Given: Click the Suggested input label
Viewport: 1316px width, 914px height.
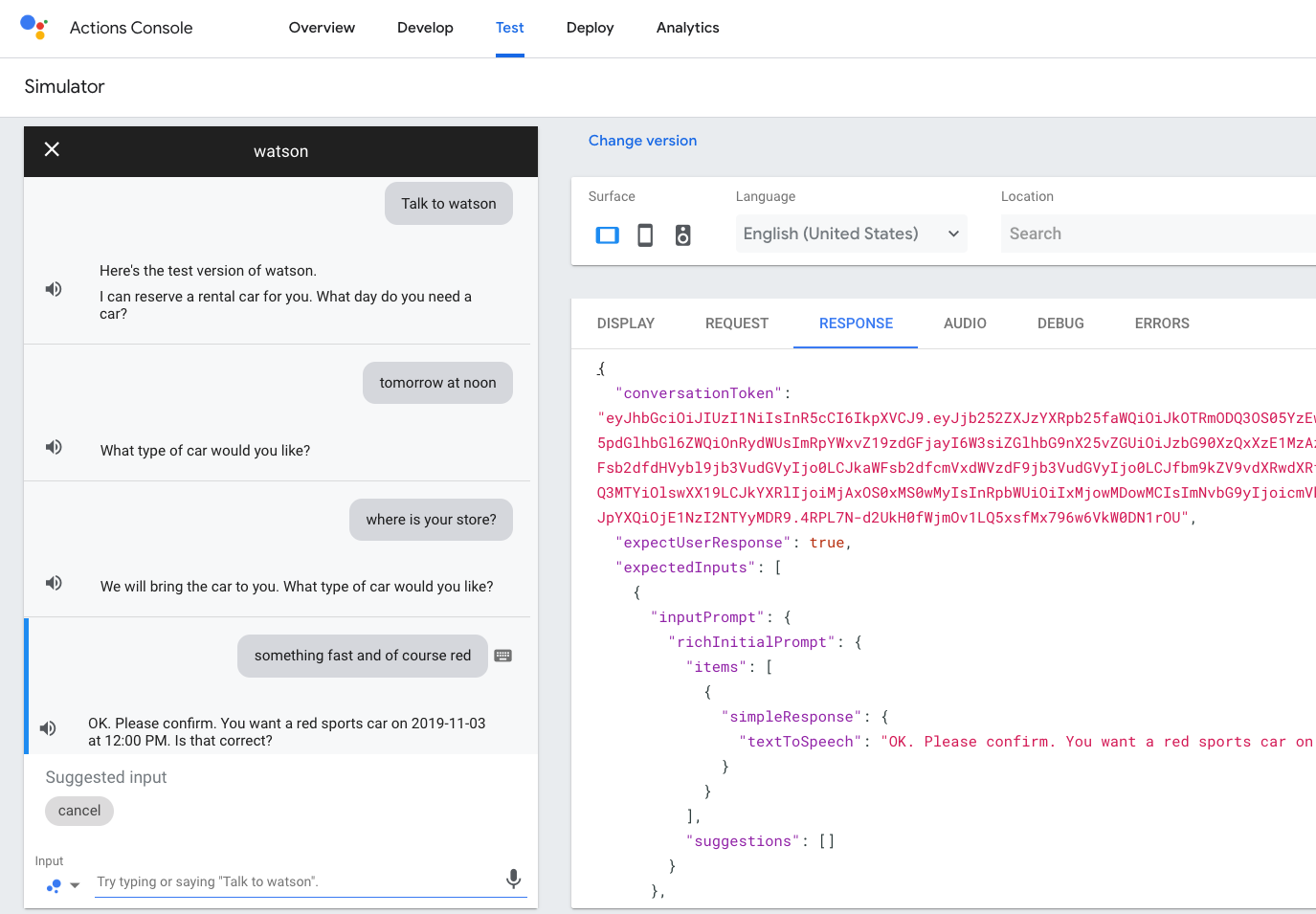Looking at the screenshot, I should [x=106, y=777].
